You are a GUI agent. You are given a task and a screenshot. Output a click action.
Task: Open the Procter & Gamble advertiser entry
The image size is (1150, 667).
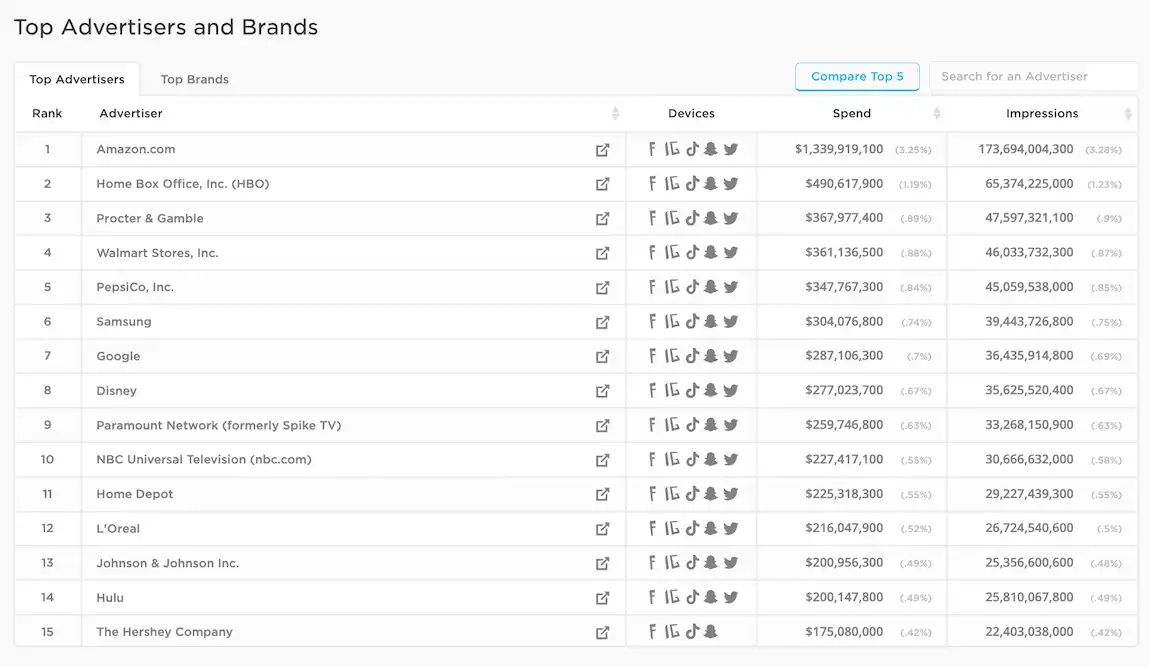149,218
